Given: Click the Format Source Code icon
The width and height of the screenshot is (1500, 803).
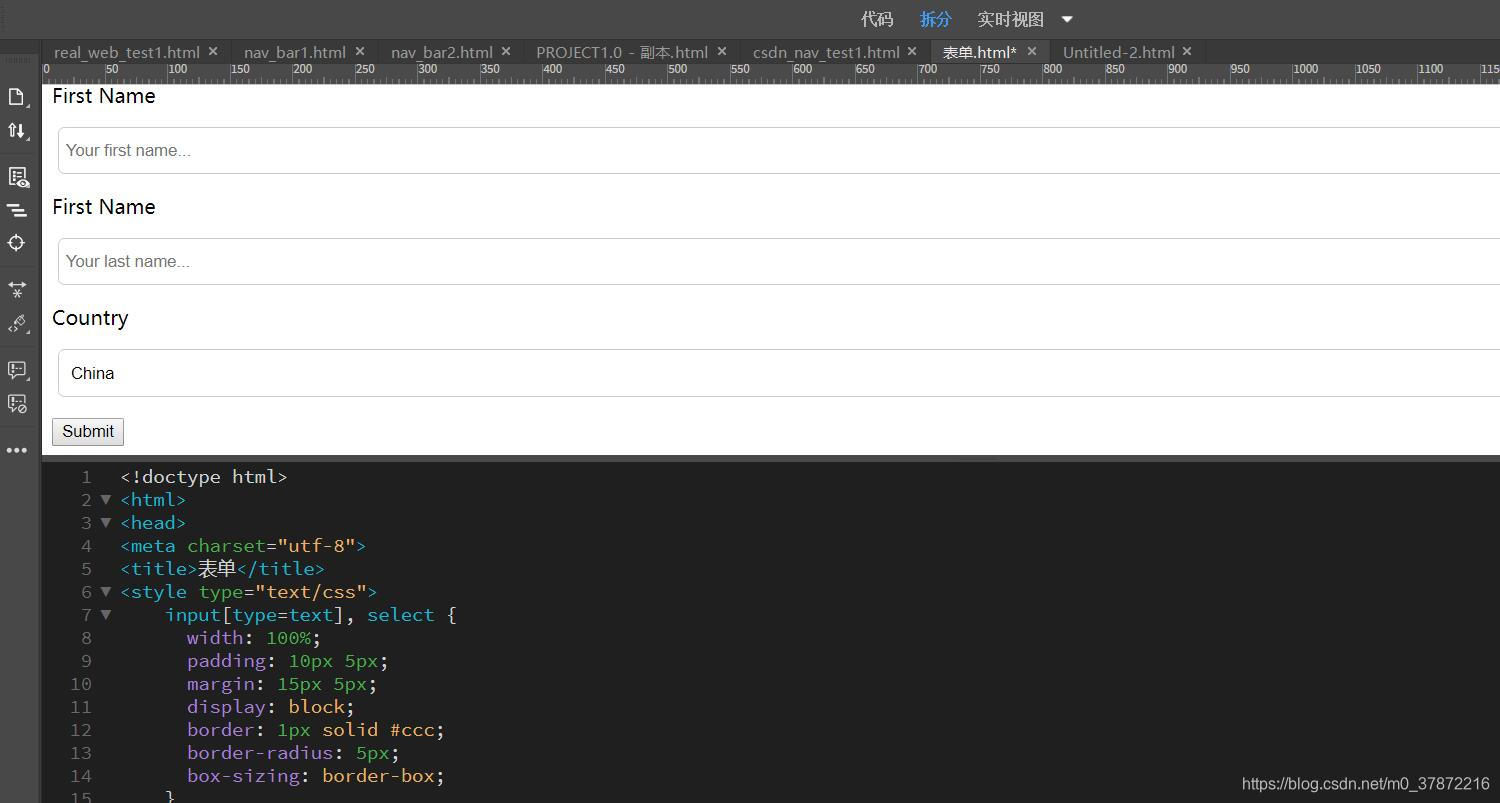Looking at the screenshot, I should (x=17, y=323).
